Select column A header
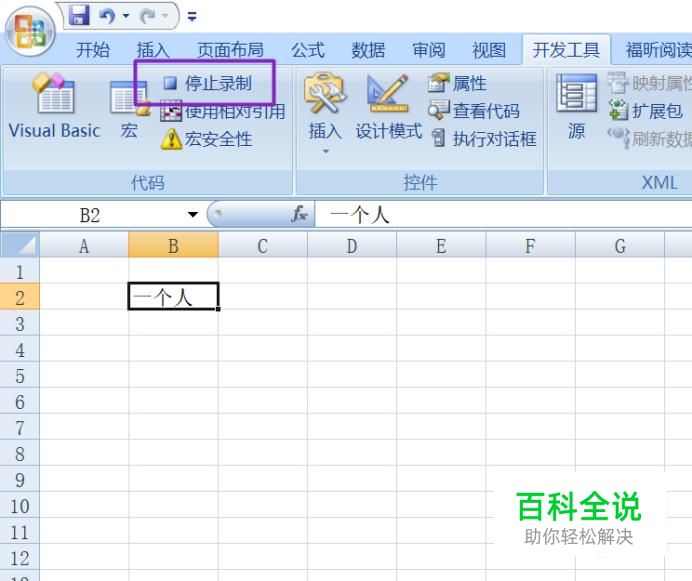 tap(84, 245)
